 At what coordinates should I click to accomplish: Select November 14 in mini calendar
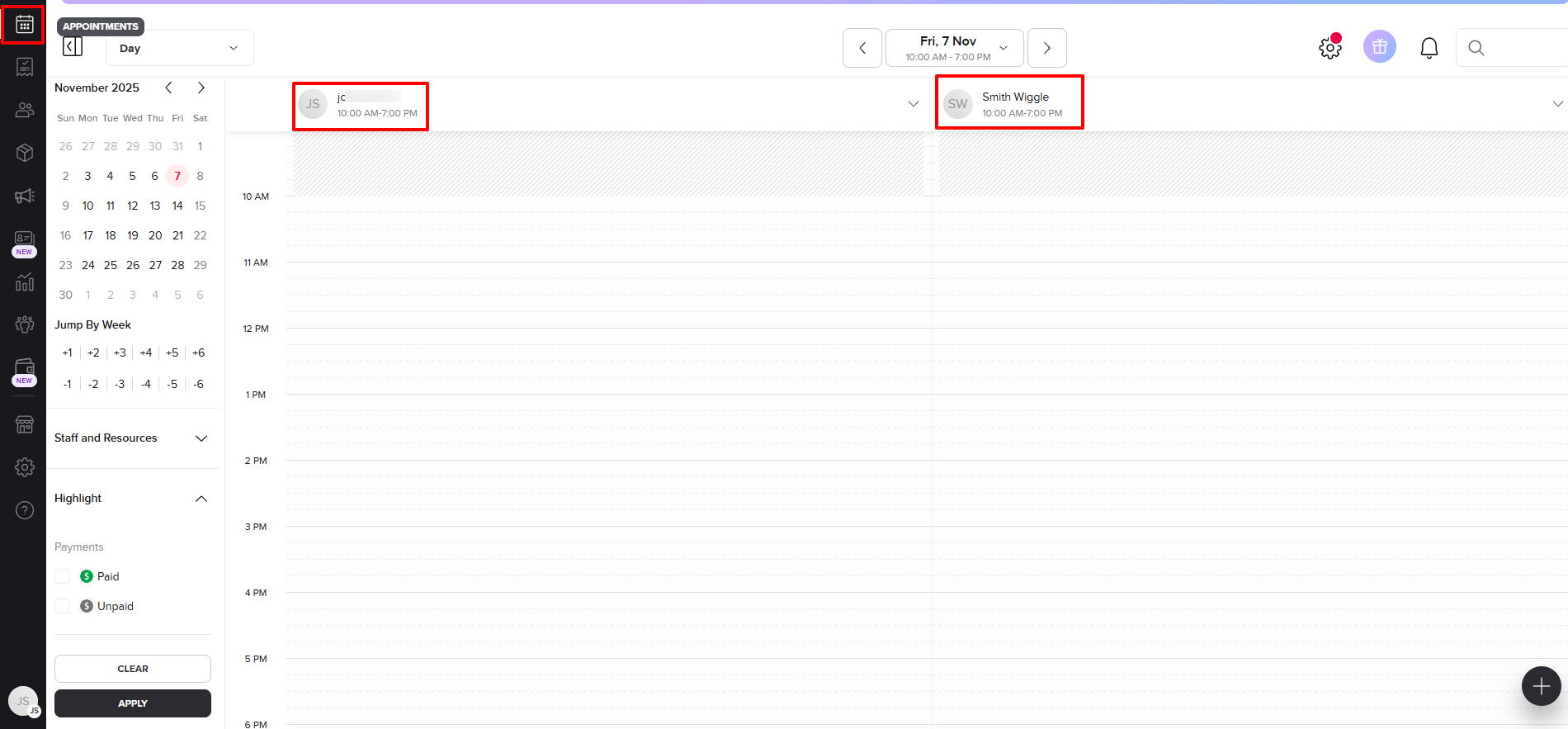click(x=177, y=206)
